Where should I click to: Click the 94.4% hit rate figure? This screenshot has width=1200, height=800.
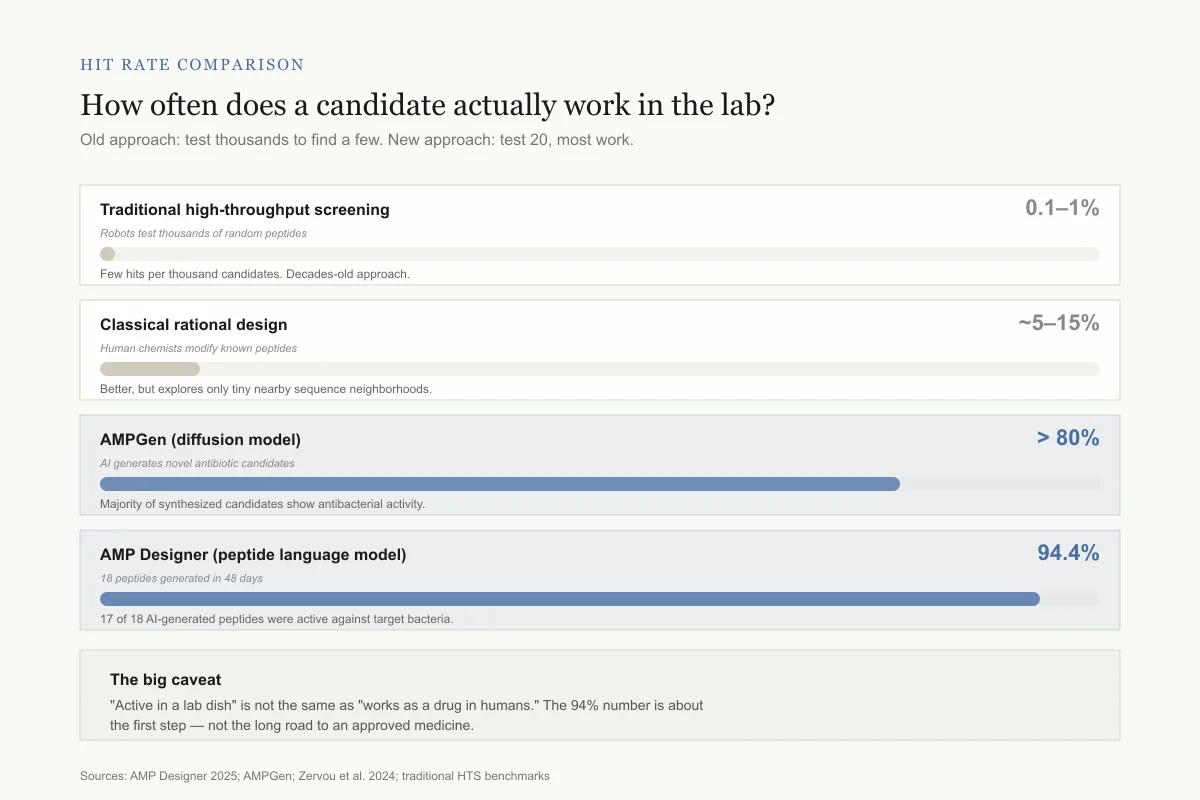click(x=1068, y=553)
